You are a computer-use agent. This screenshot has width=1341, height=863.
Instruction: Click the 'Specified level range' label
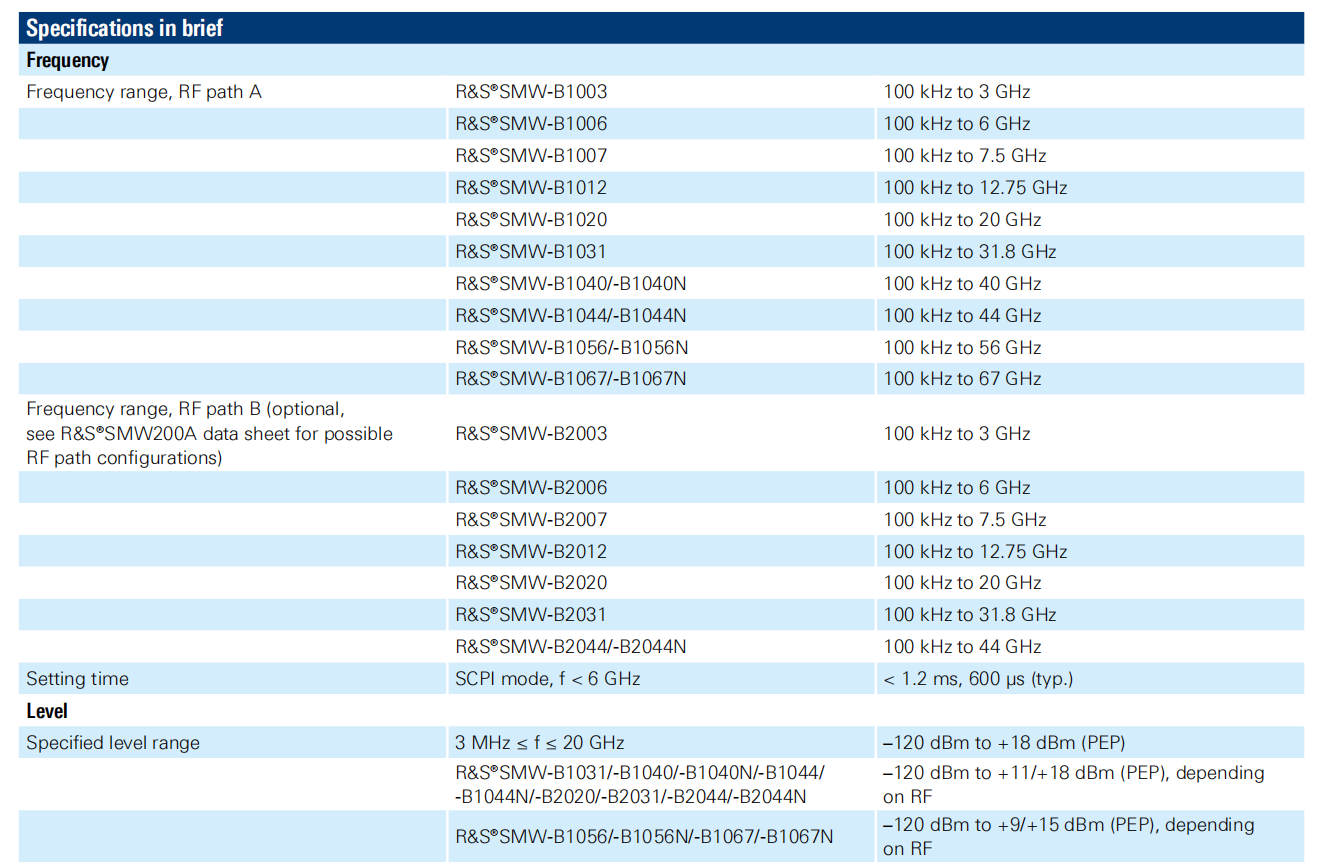113,743
